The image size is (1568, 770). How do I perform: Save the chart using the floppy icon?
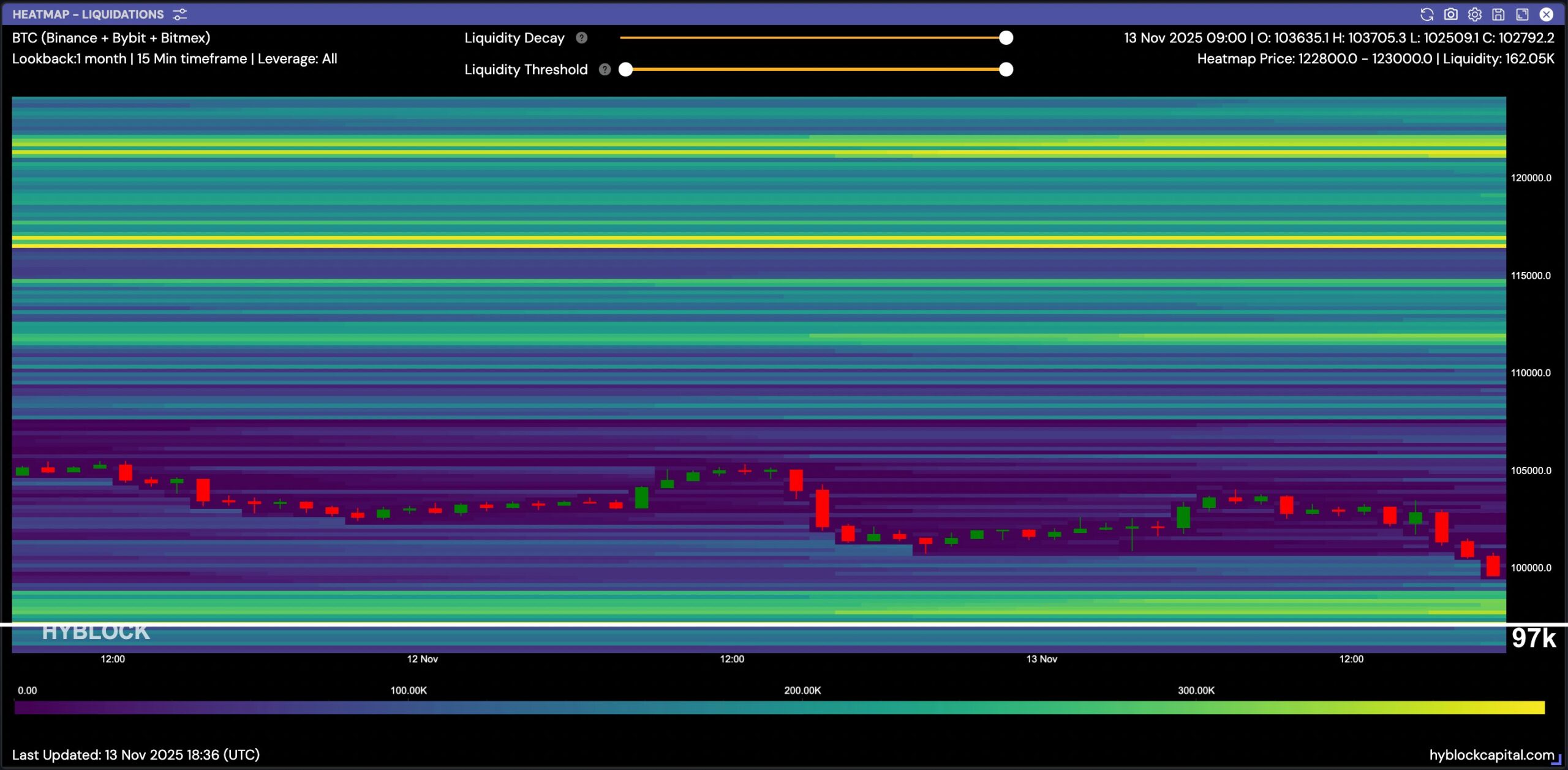click(x=1498, y=14)
